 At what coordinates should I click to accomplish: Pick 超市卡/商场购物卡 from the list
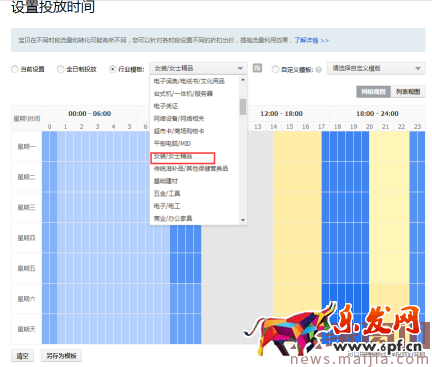(x=179, y=131)
